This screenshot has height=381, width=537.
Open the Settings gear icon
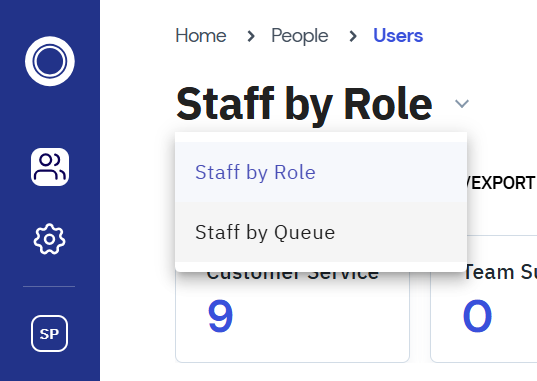(x=50, y=239)
